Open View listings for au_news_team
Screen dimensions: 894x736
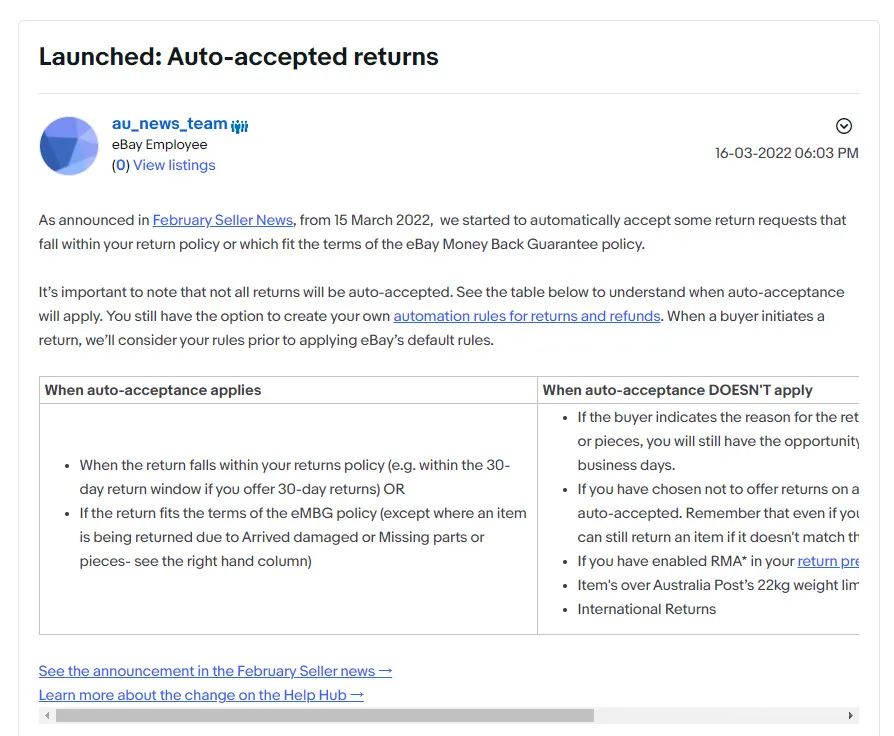174,165
